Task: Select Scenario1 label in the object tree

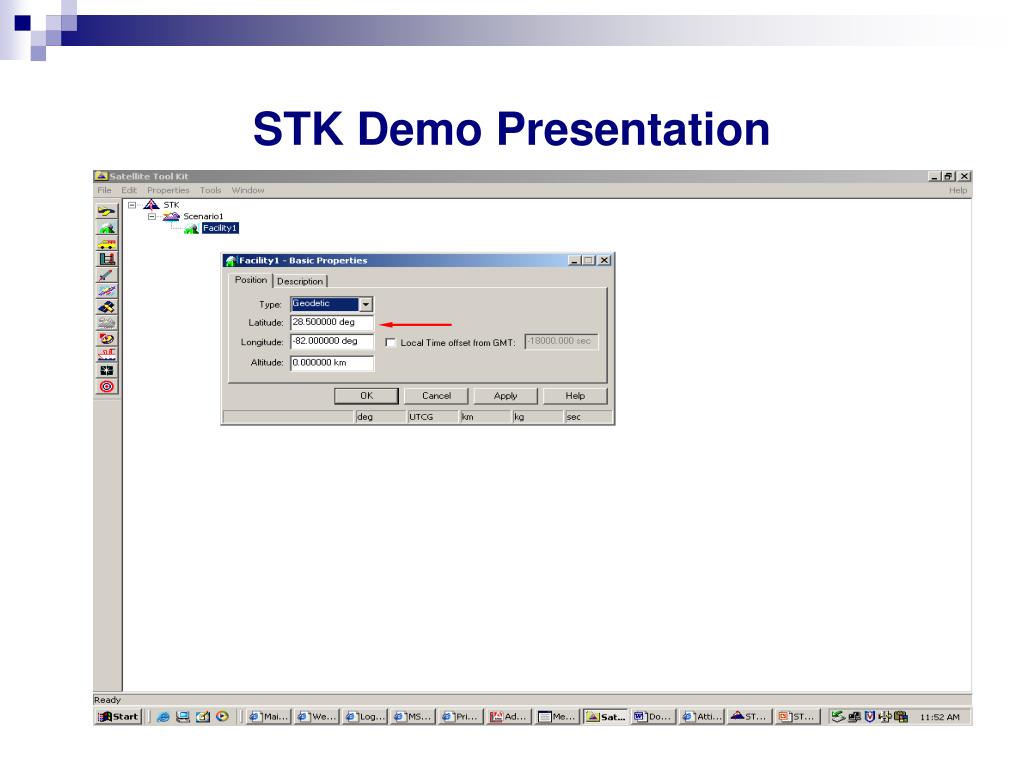Action: tap(203, 216)
